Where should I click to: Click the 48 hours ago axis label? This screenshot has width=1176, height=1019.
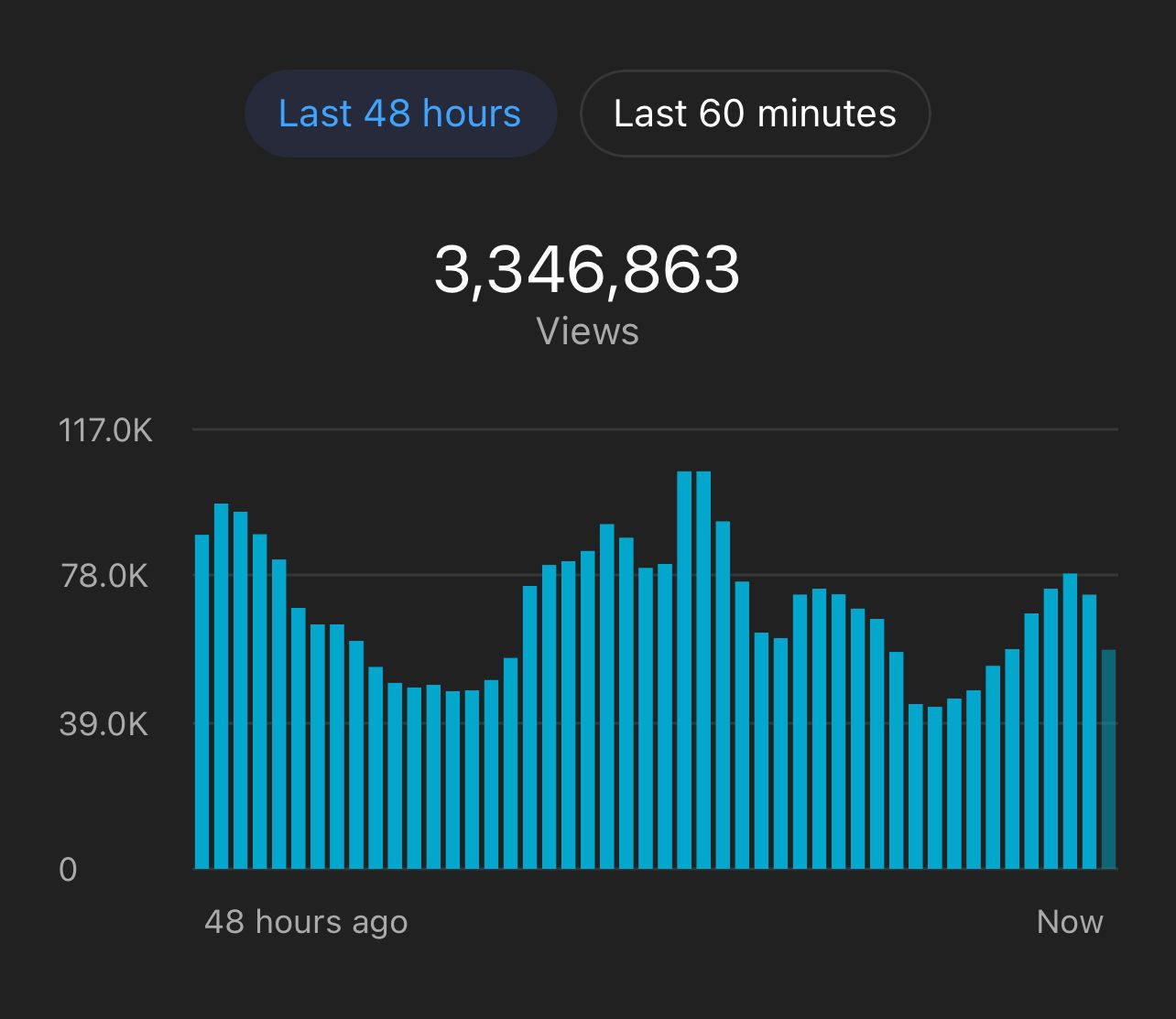[306, 921]
